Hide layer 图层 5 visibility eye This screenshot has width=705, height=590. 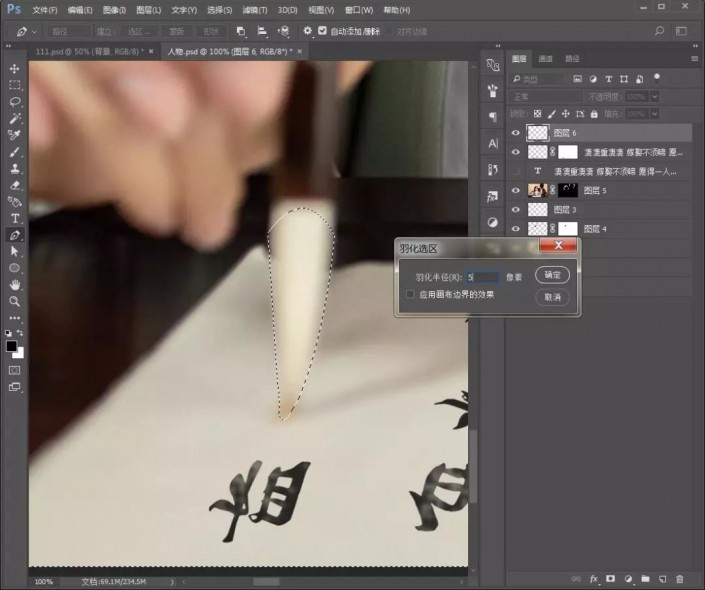pos(516,190)
